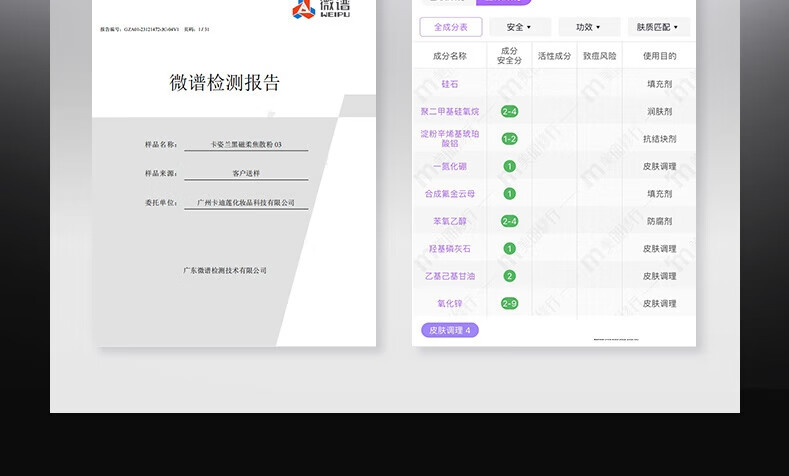The height and width of the screenshot is (476, 789).
Task: Click the 致痘风险 column header
Action: tap(600, 56)
